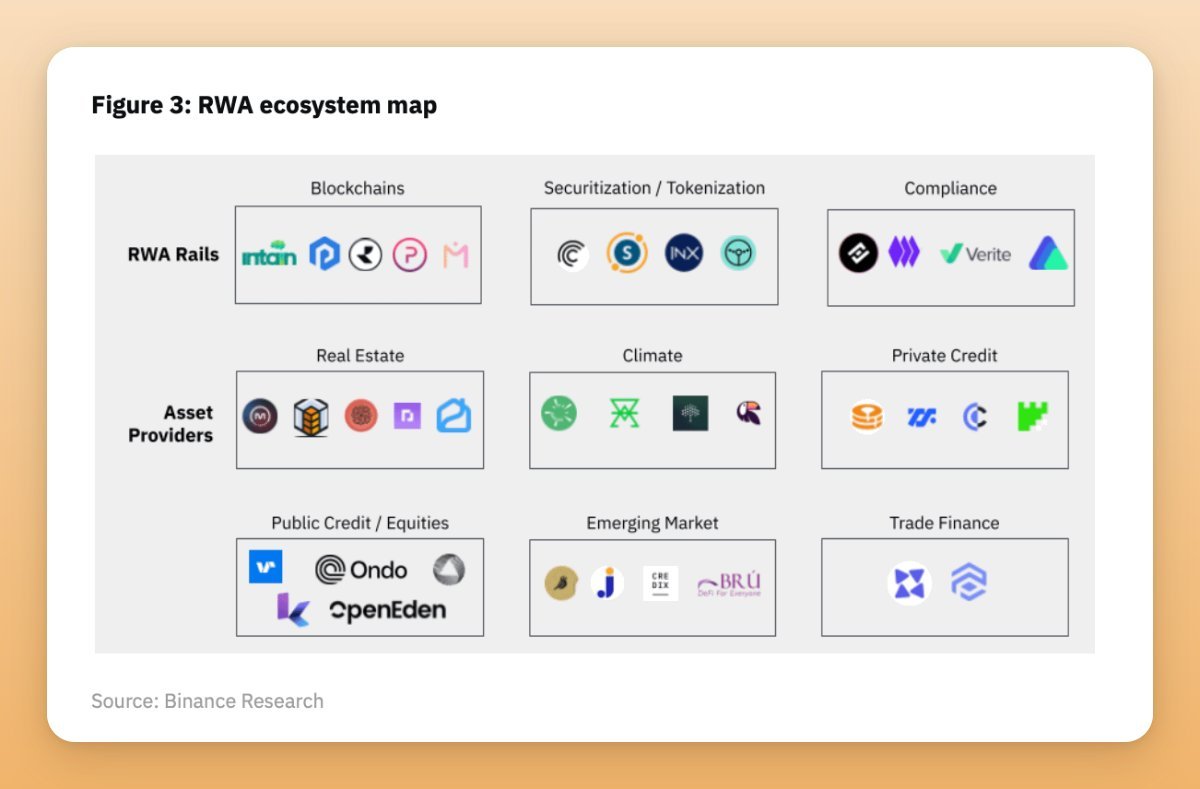Viewport: 1200px width, 789px height.
Task: Click the stacked hexagon layers logo in Trade Finance
Action: click(968, 582)
